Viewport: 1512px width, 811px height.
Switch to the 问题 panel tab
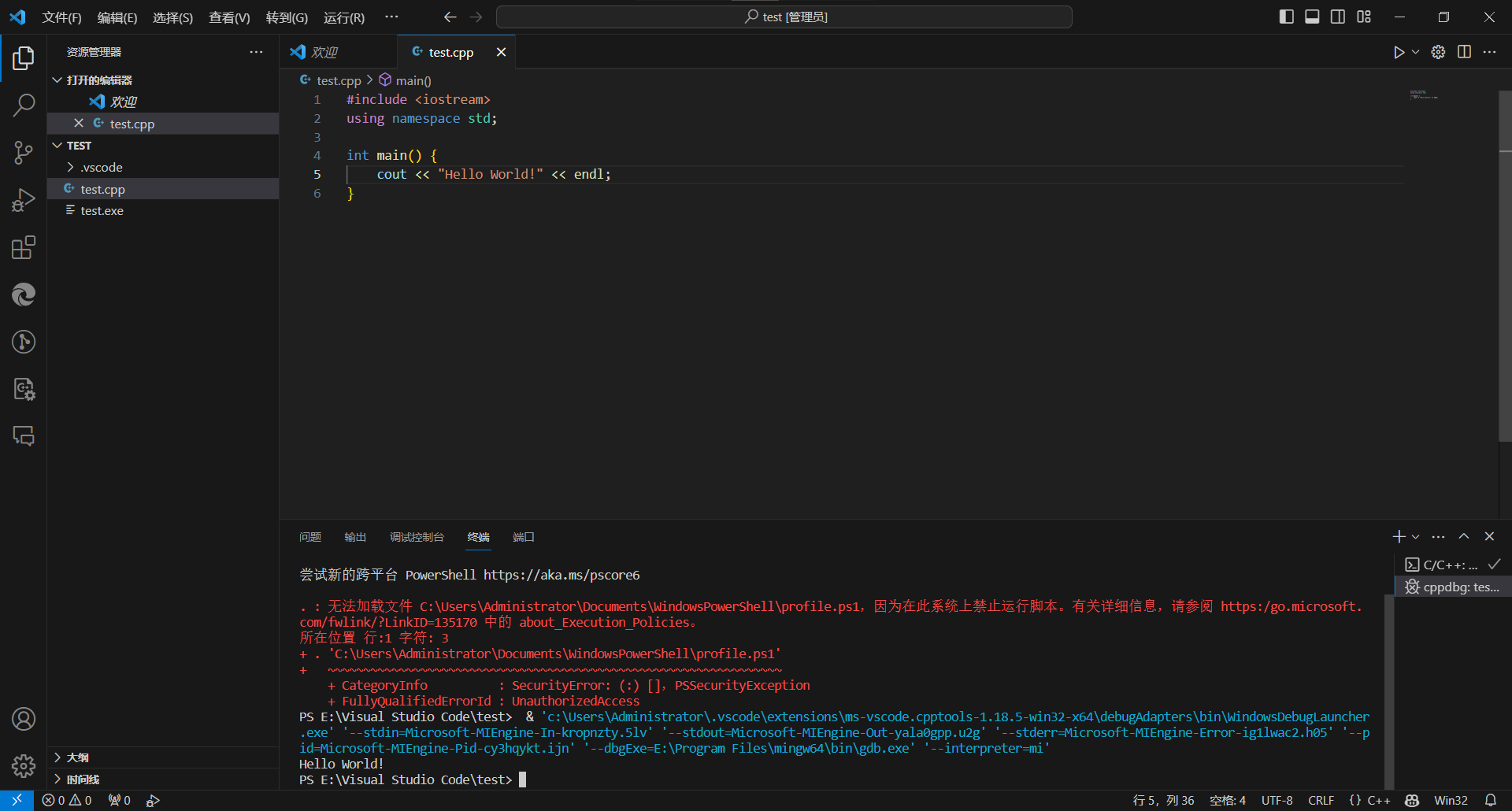tap(310, 537)
